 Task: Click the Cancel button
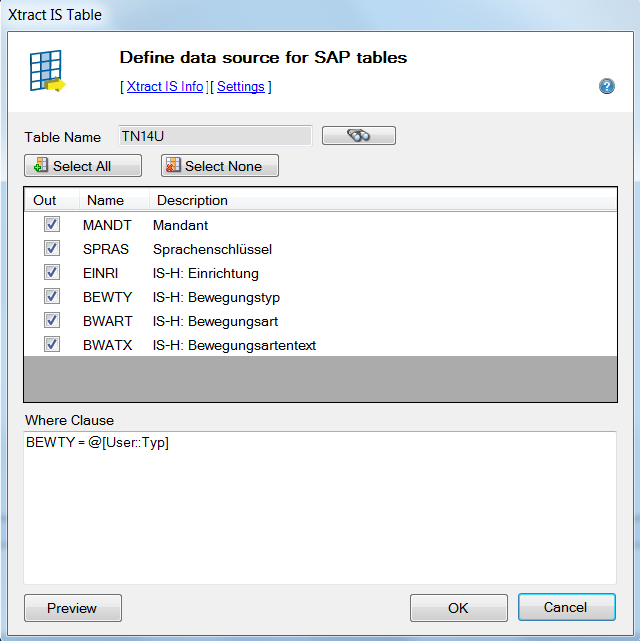[566, 607]
